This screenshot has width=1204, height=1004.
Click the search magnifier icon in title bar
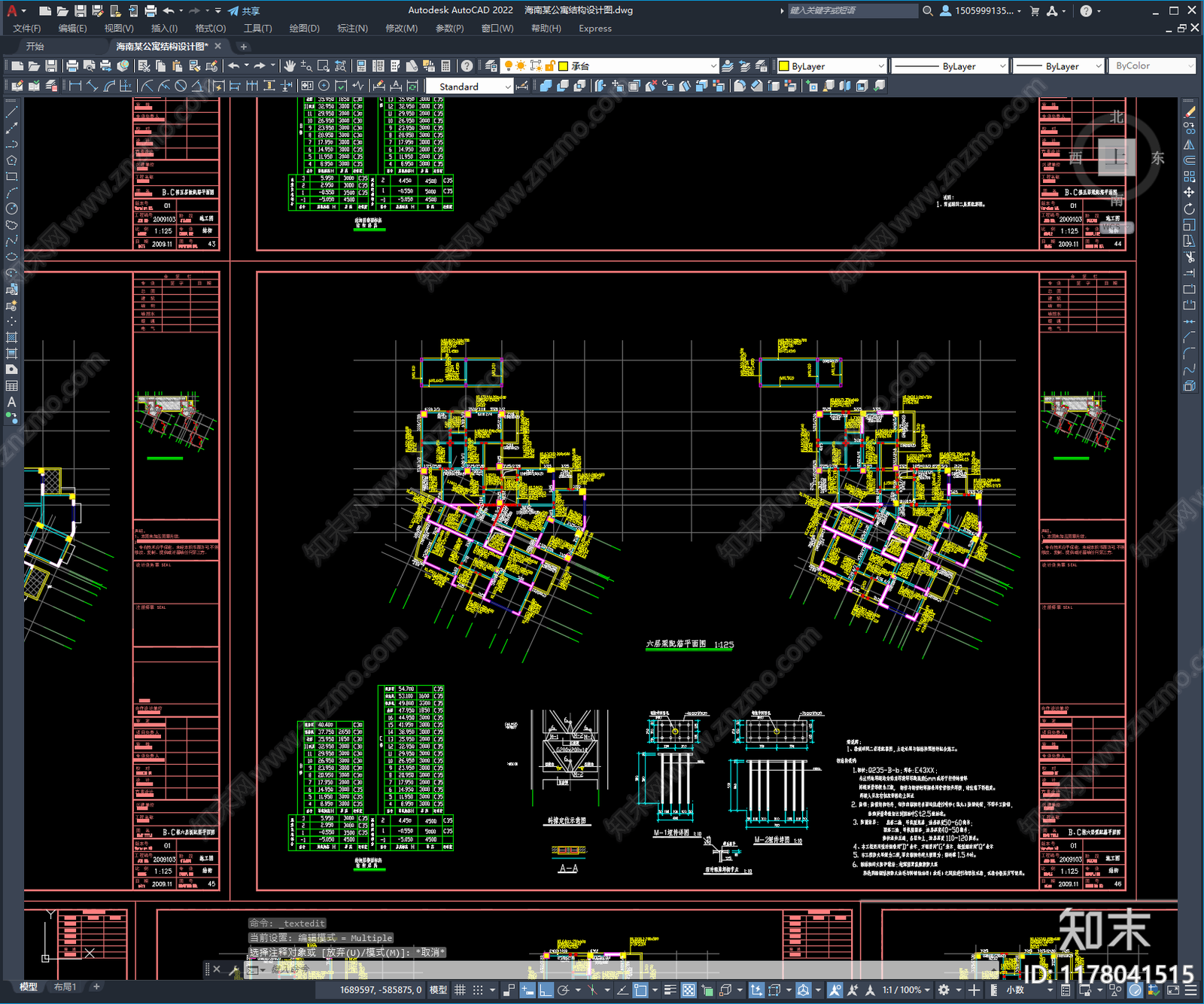tap(928, 11)
